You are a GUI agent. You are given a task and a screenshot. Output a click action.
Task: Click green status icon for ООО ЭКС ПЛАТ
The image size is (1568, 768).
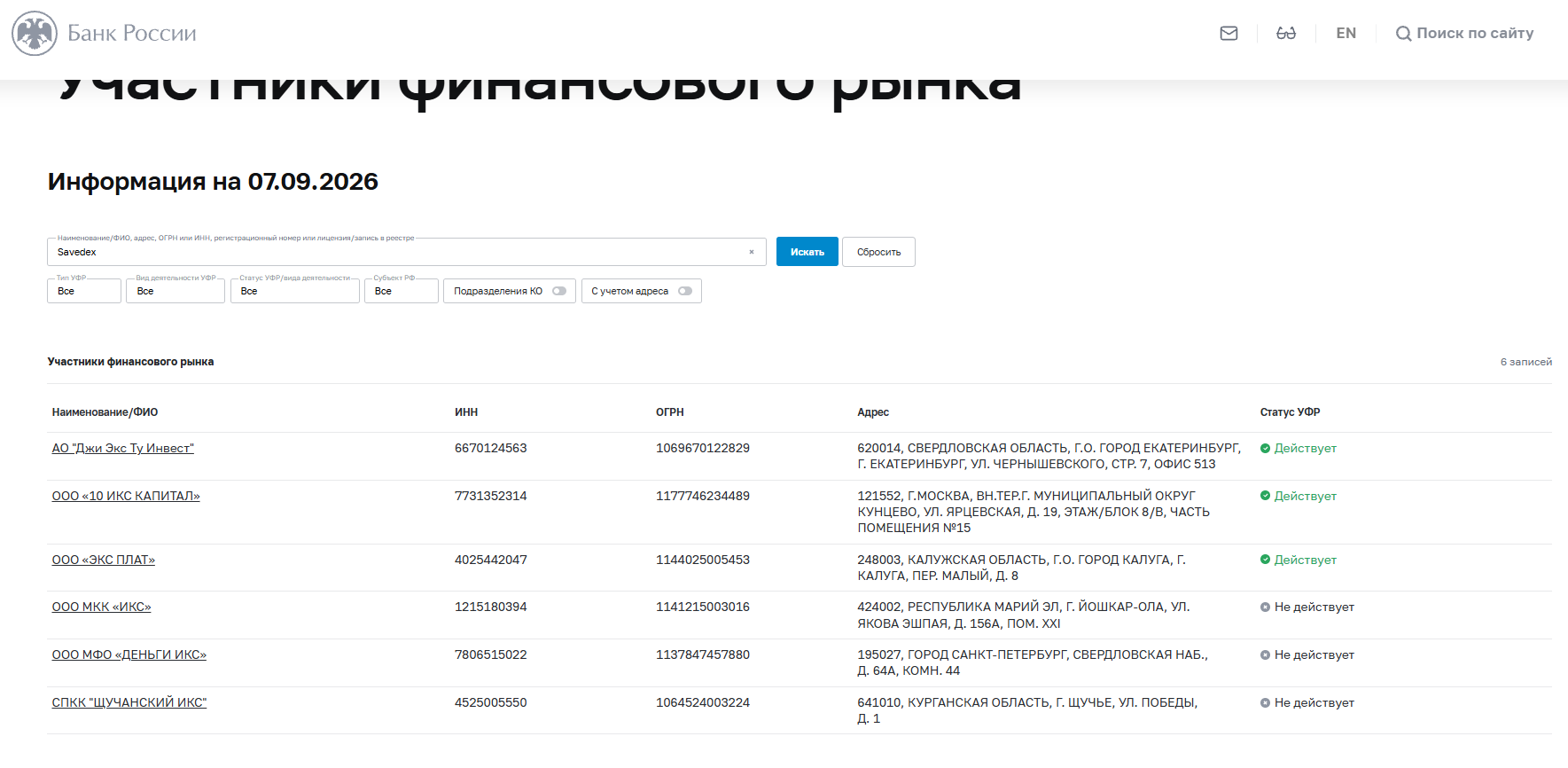click(x=1265, y=560)
